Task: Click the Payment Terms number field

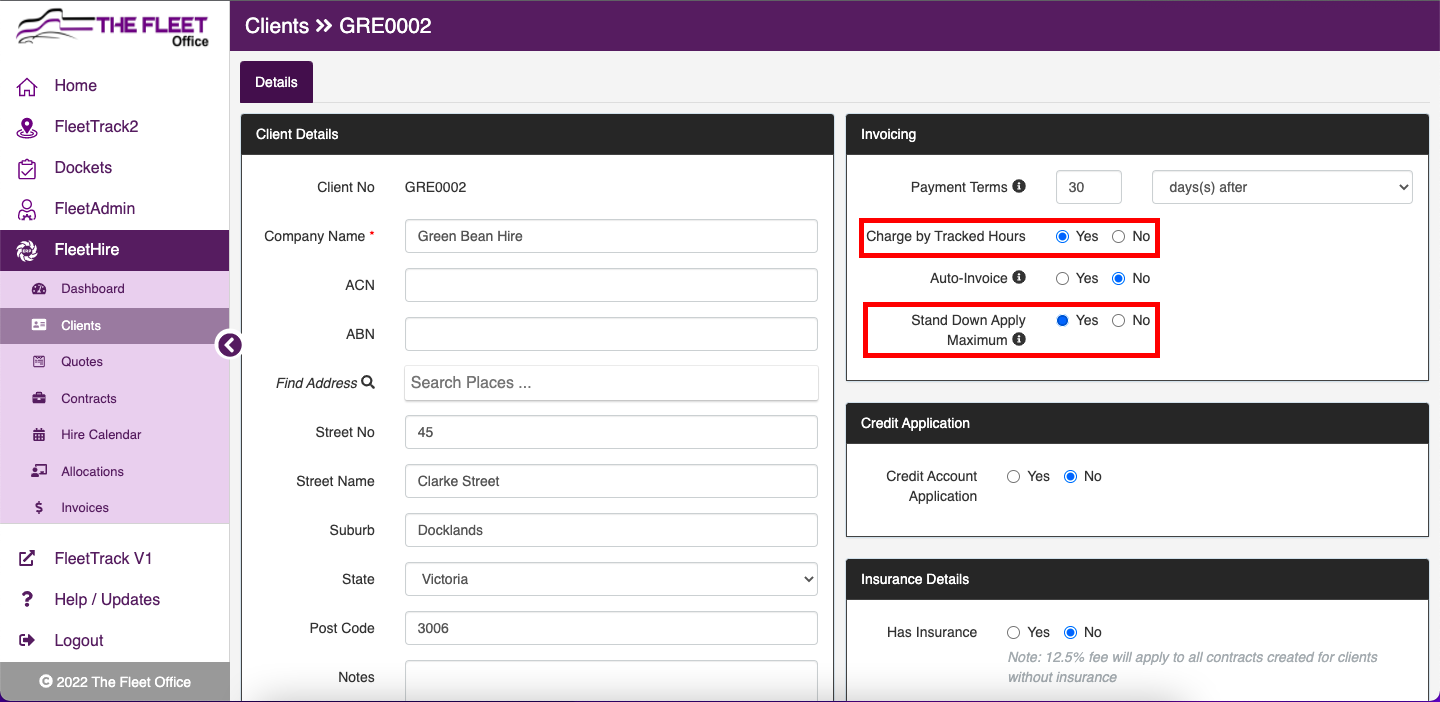Action: pyautogui.click(x=1088, y=187)
